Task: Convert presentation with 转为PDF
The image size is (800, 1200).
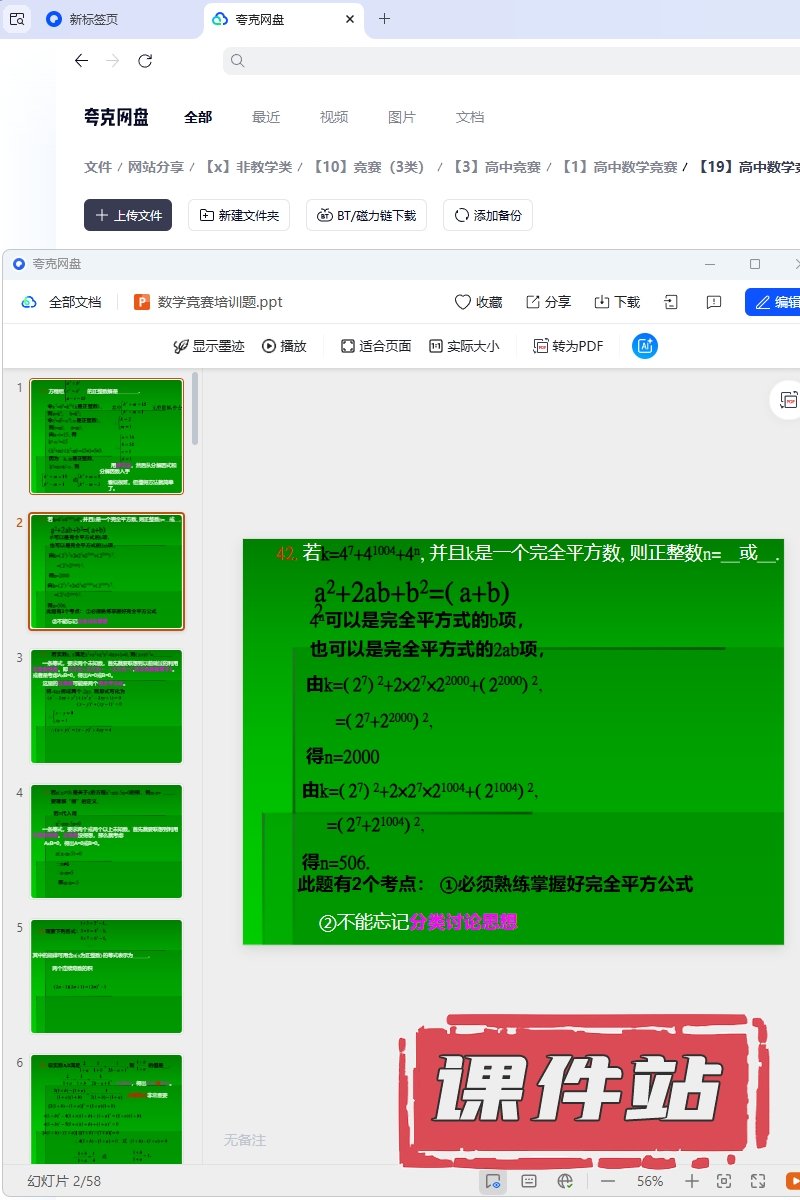Action: 568,346
